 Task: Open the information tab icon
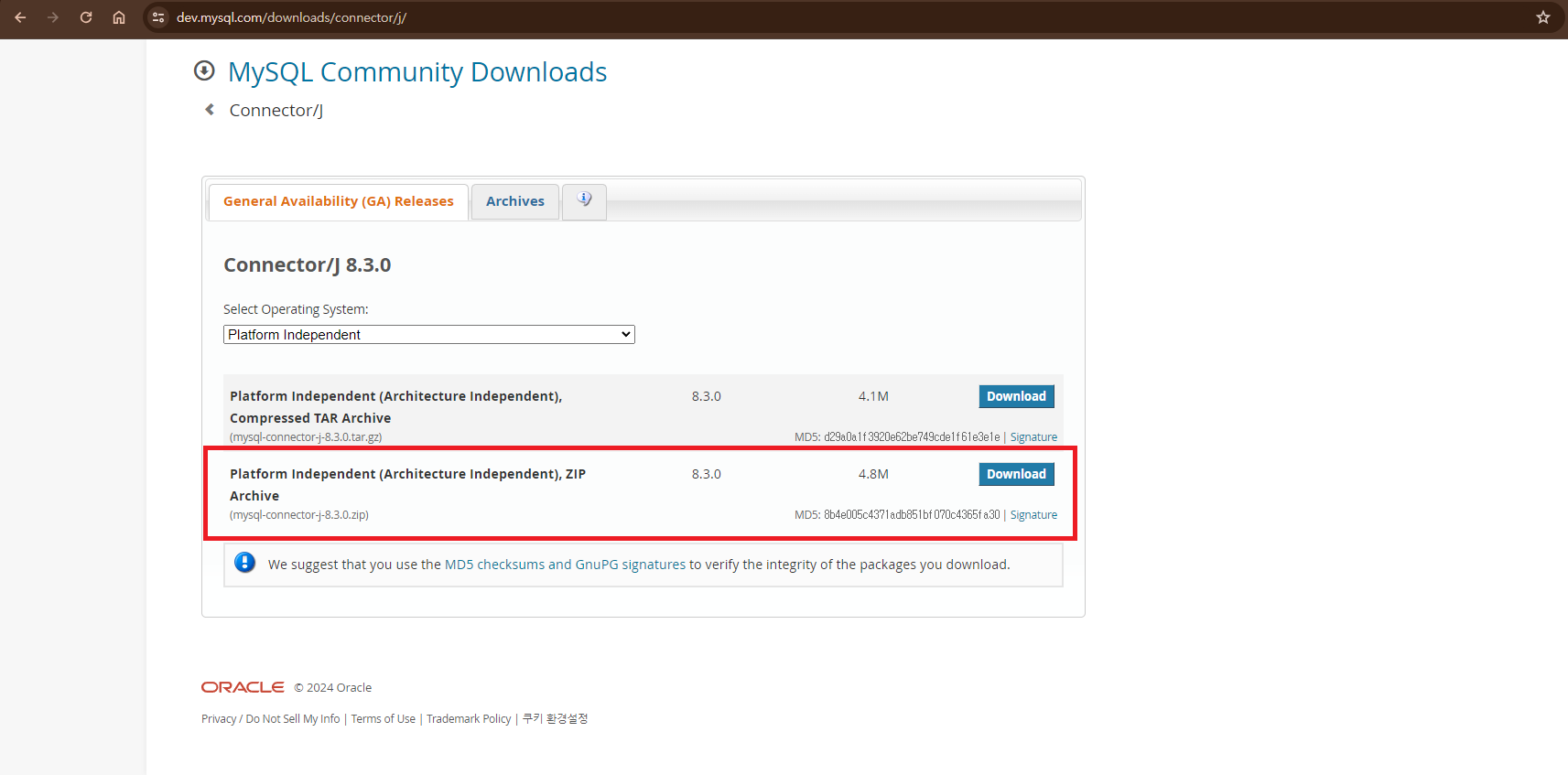point(584,200)
